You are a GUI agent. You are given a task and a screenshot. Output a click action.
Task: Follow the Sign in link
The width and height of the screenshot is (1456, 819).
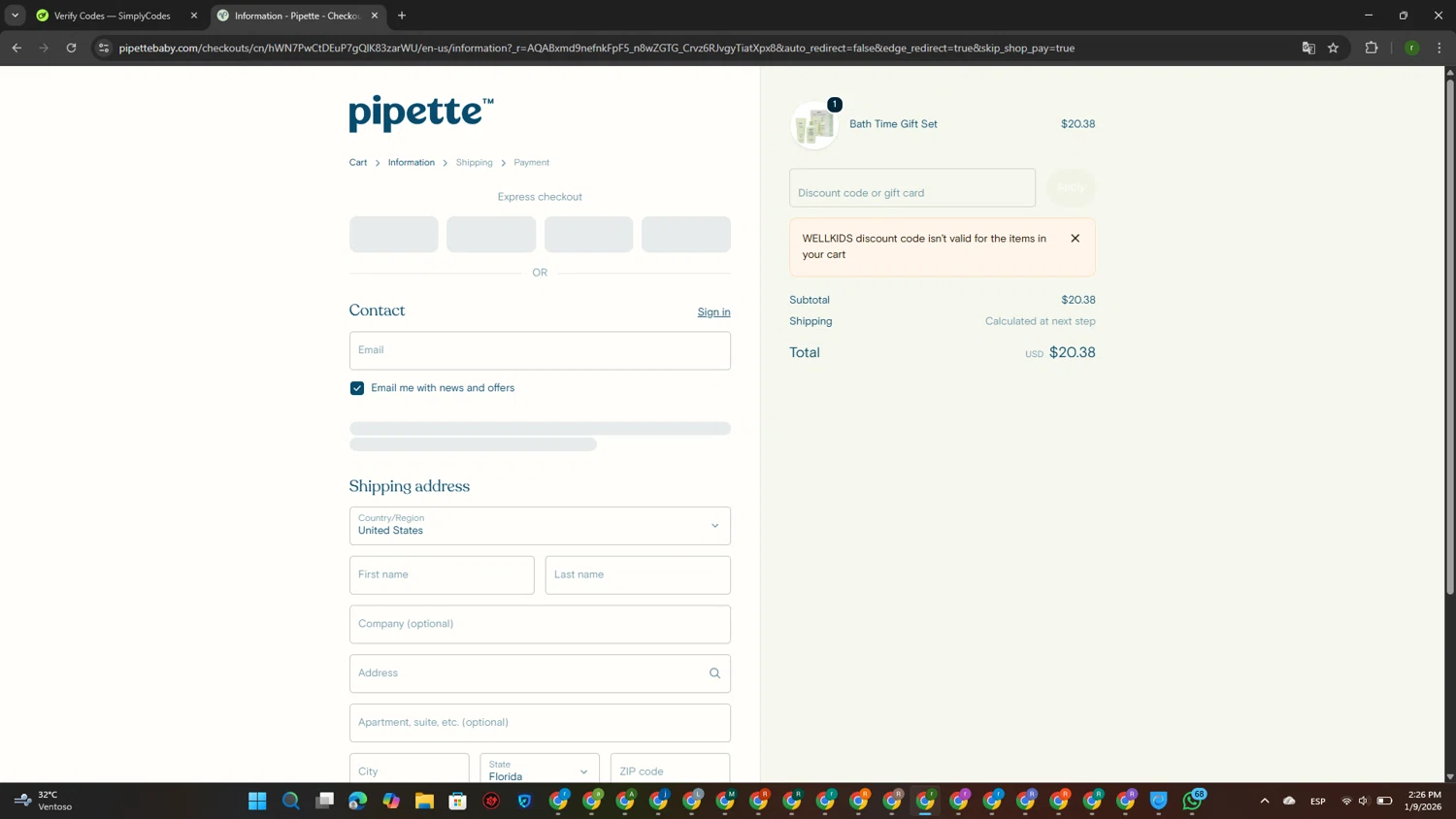(x=713, y=311)
